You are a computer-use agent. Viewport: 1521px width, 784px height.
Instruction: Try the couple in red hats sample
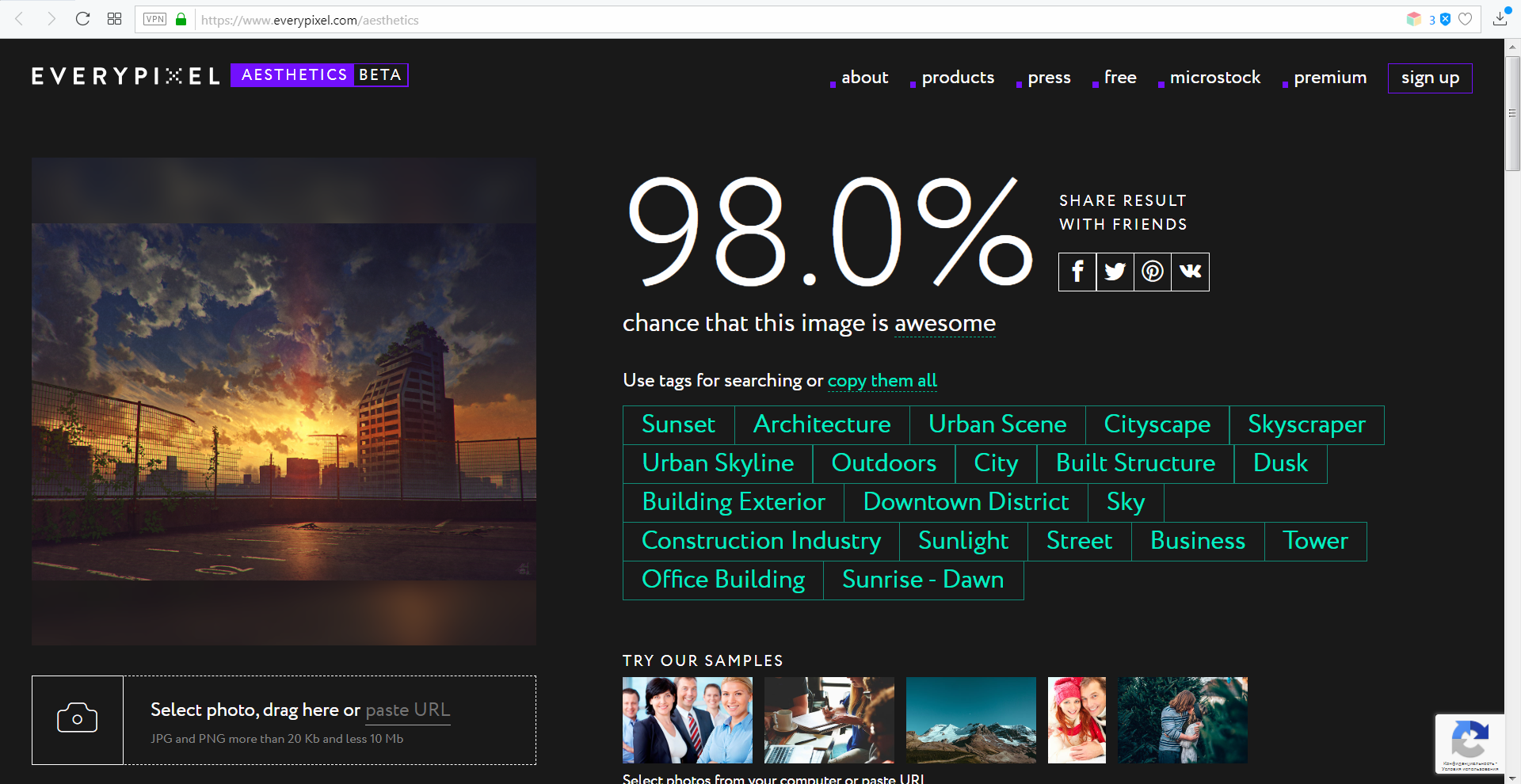1077,720
